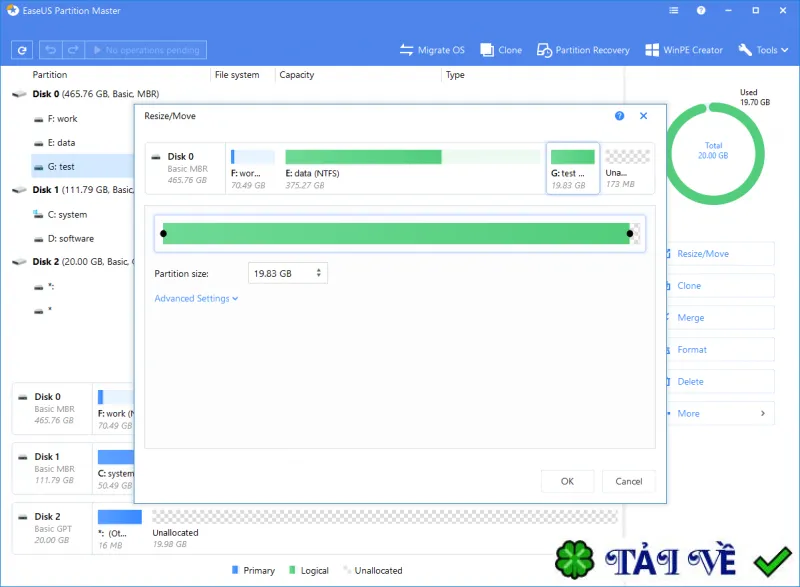The width and height of the screenshot is (800, 587).
Task: Open WinPE Creator
Action: click(x=684, y=50)
